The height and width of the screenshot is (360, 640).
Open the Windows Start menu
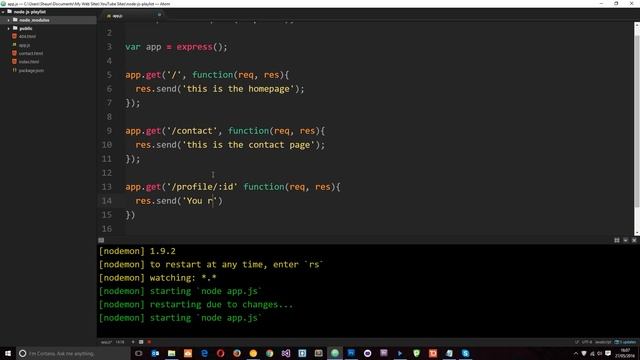coord(8,353)
